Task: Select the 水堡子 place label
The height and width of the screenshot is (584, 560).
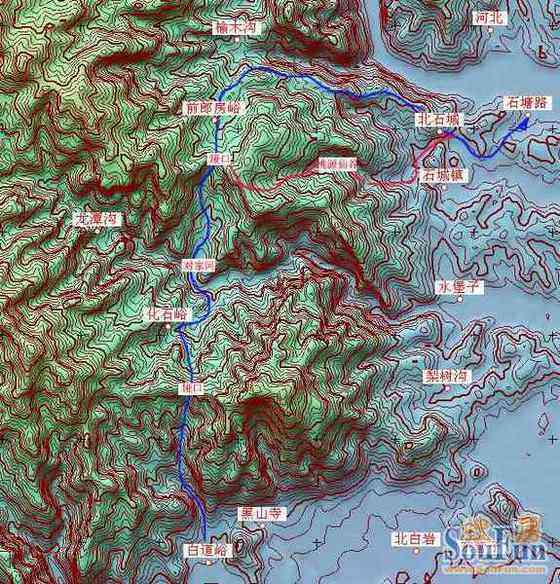Action: pos(459,287)
